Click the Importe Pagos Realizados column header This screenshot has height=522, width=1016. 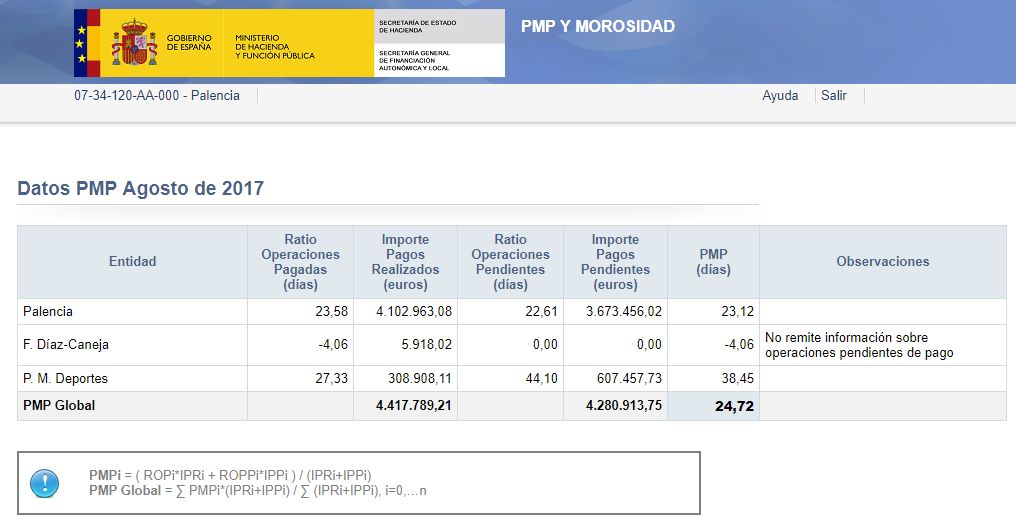pos(405,262)
